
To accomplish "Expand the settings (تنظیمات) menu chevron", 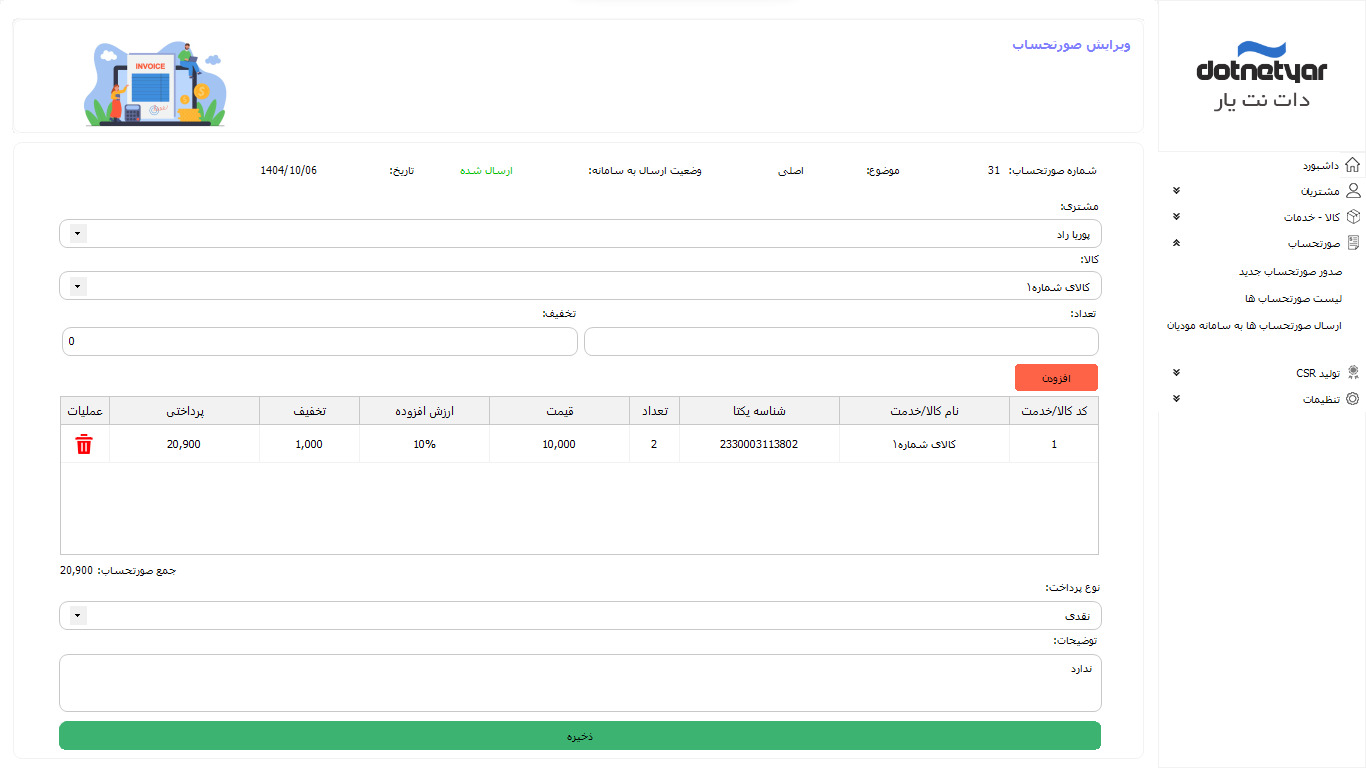I will (1176, 399).
